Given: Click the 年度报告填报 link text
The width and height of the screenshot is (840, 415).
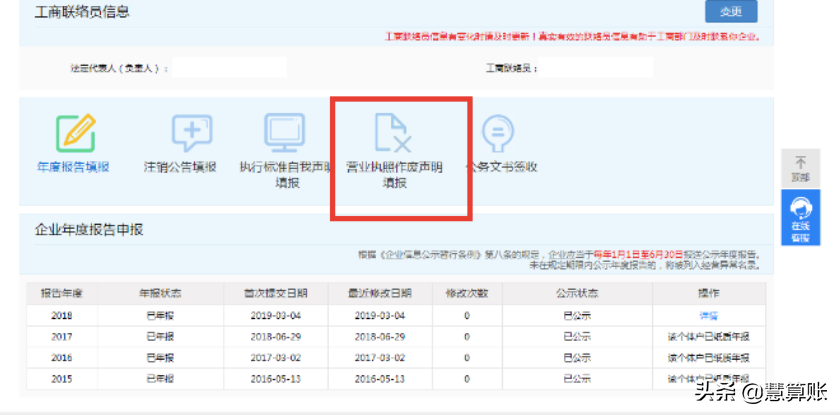Looking at the screenshot, I should pyautogui.click(x=73, y=167).
